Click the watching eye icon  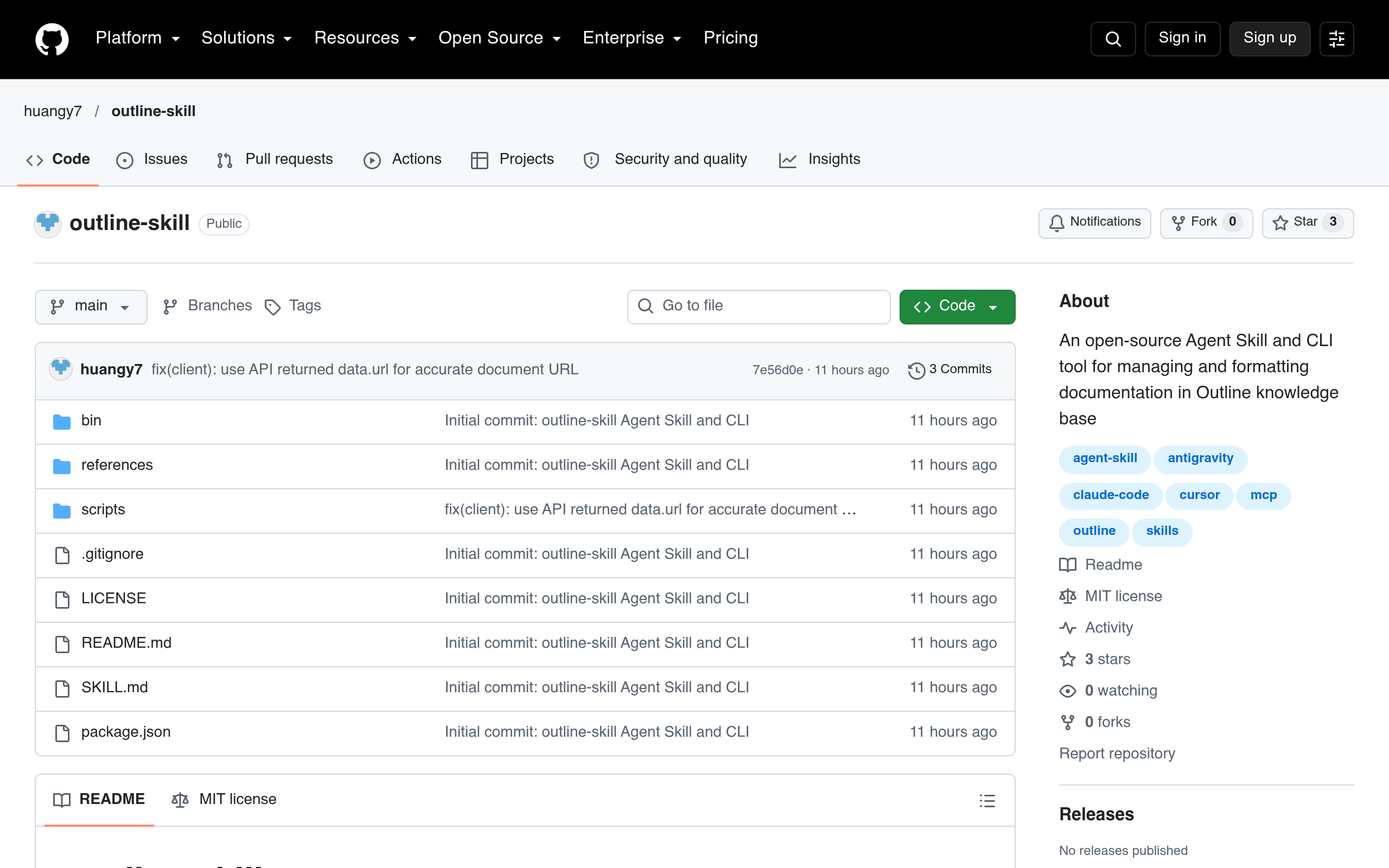tap(1068, 691)
